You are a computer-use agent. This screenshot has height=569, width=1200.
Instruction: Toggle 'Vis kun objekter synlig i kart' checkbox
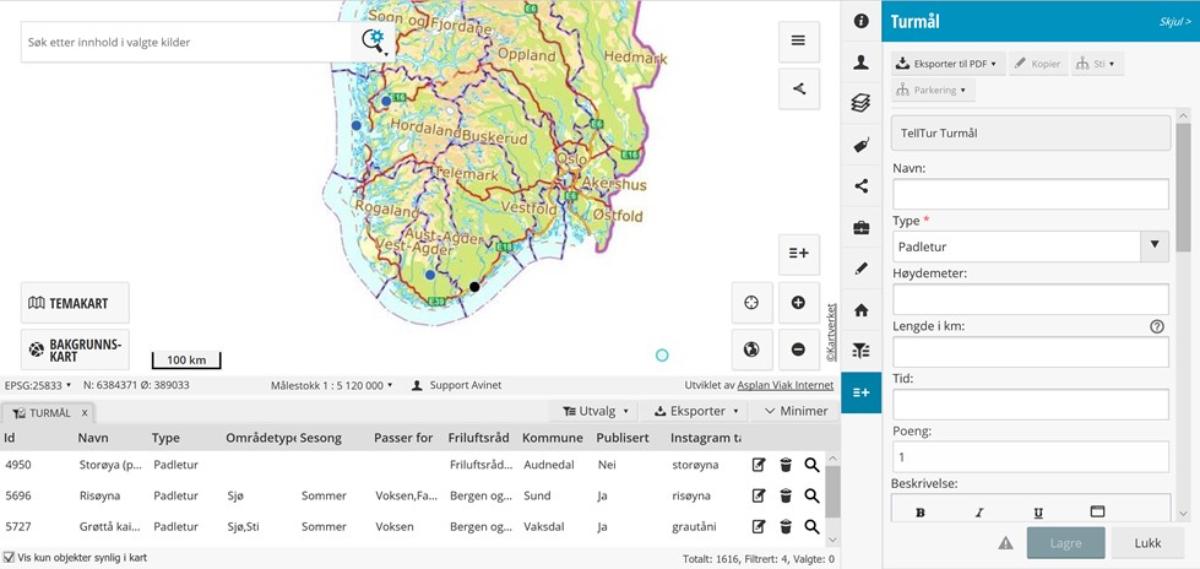point(9,558)
